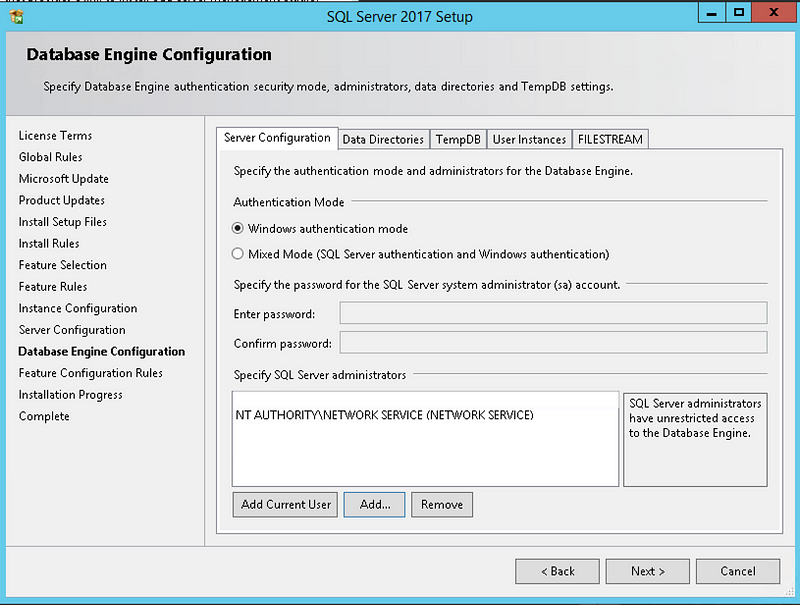The image size is (800, 605).
Task: Click the Remove button
Action: click(441, 504)
